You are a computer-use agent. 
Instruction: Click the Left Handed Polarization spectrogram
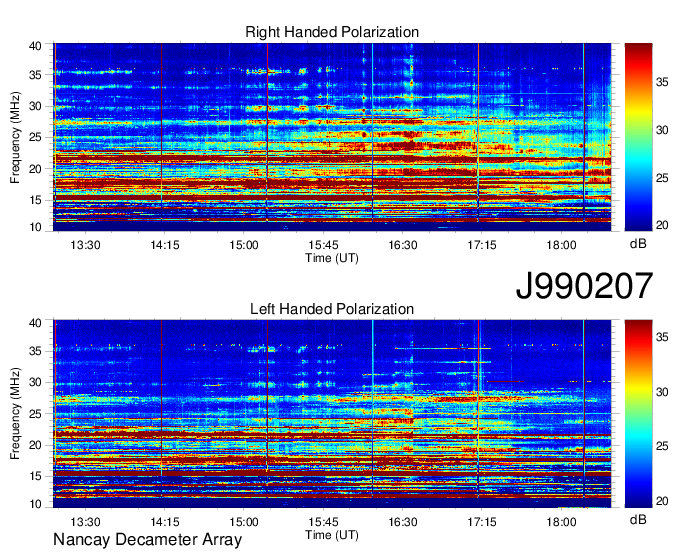click(x=332, y=414)
